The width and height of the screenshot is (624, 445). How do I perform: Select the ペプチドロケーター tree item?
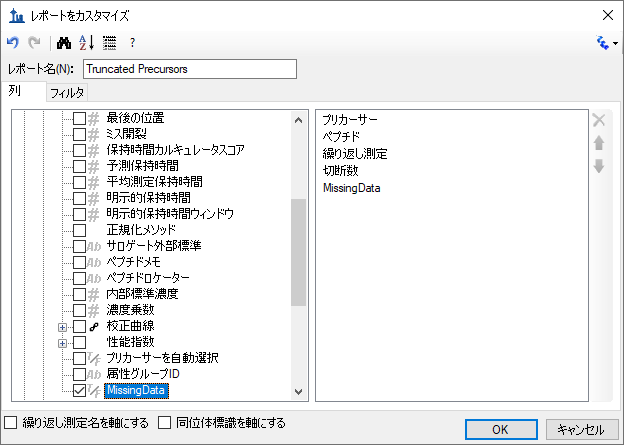pos(148,278)
